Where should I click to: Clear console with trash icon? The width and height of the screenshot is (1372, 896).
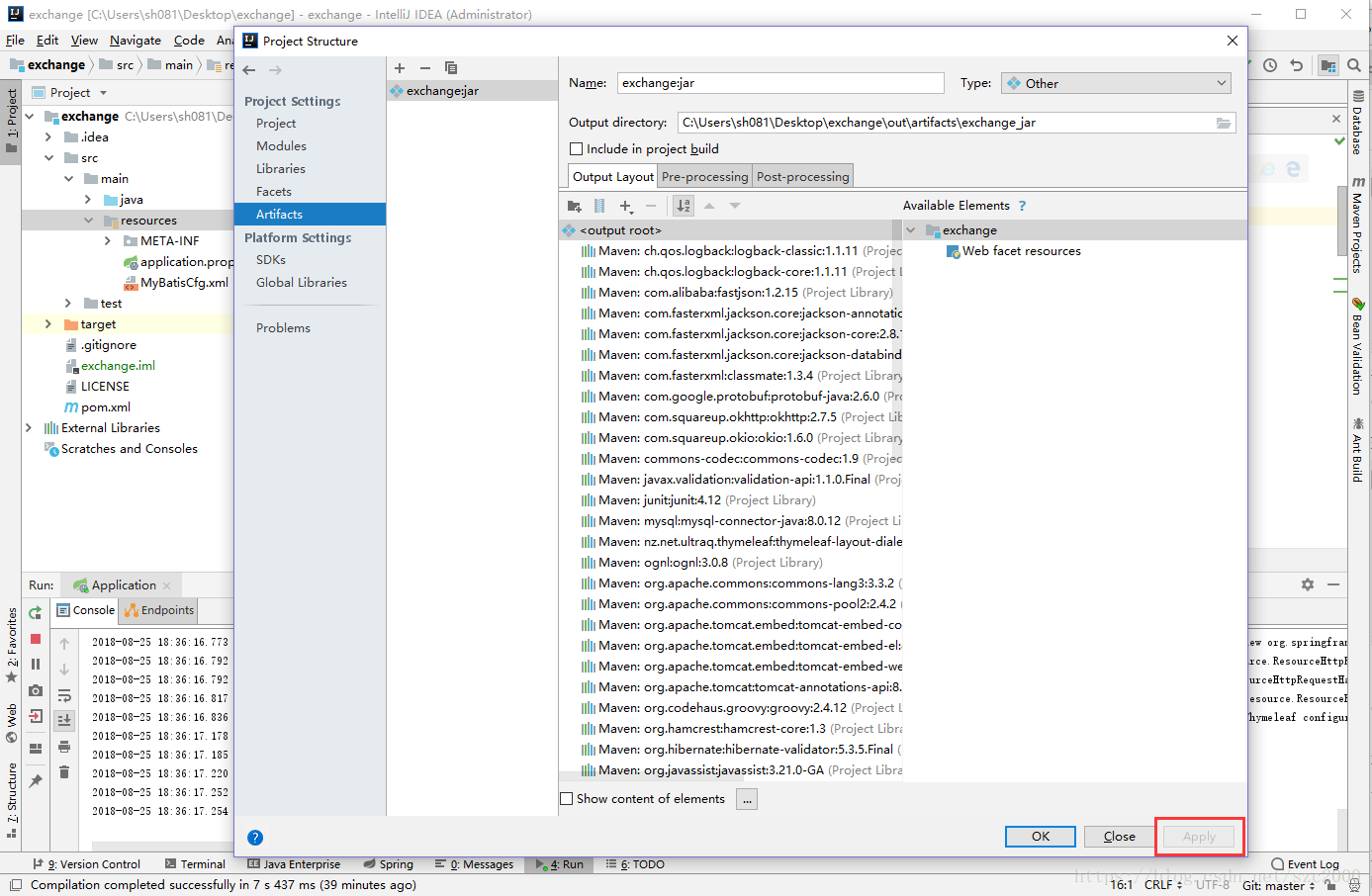pyautogui.click(x=64, y=772)
